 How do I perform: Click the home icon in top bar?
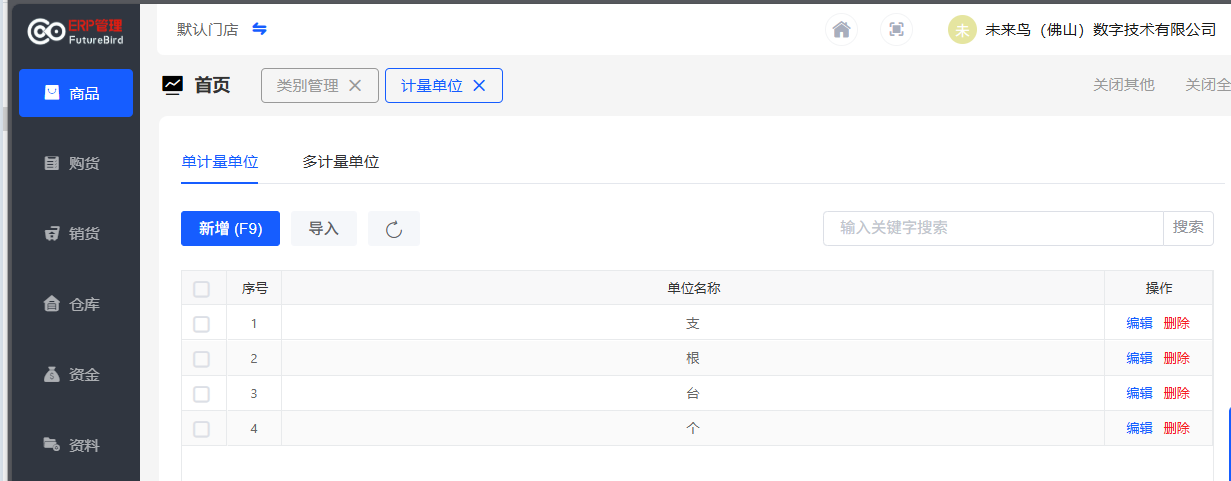point(841,30)
